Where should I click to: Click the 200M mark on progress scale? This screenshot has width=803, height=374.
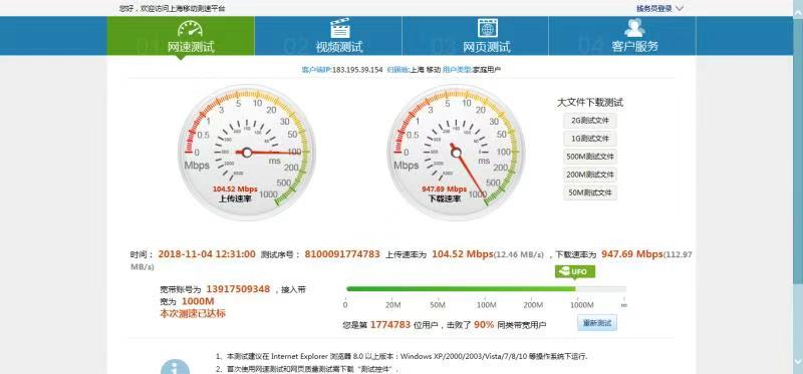[533, 305]
